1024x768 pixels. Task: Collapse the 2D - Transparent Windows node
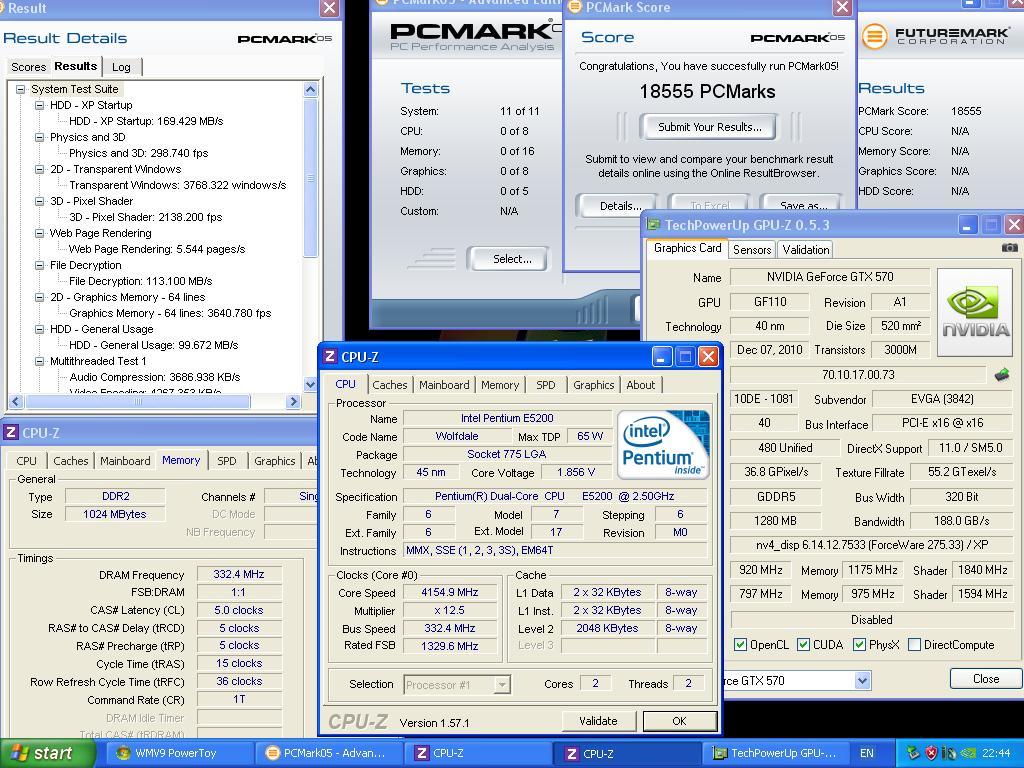[40, 168]
